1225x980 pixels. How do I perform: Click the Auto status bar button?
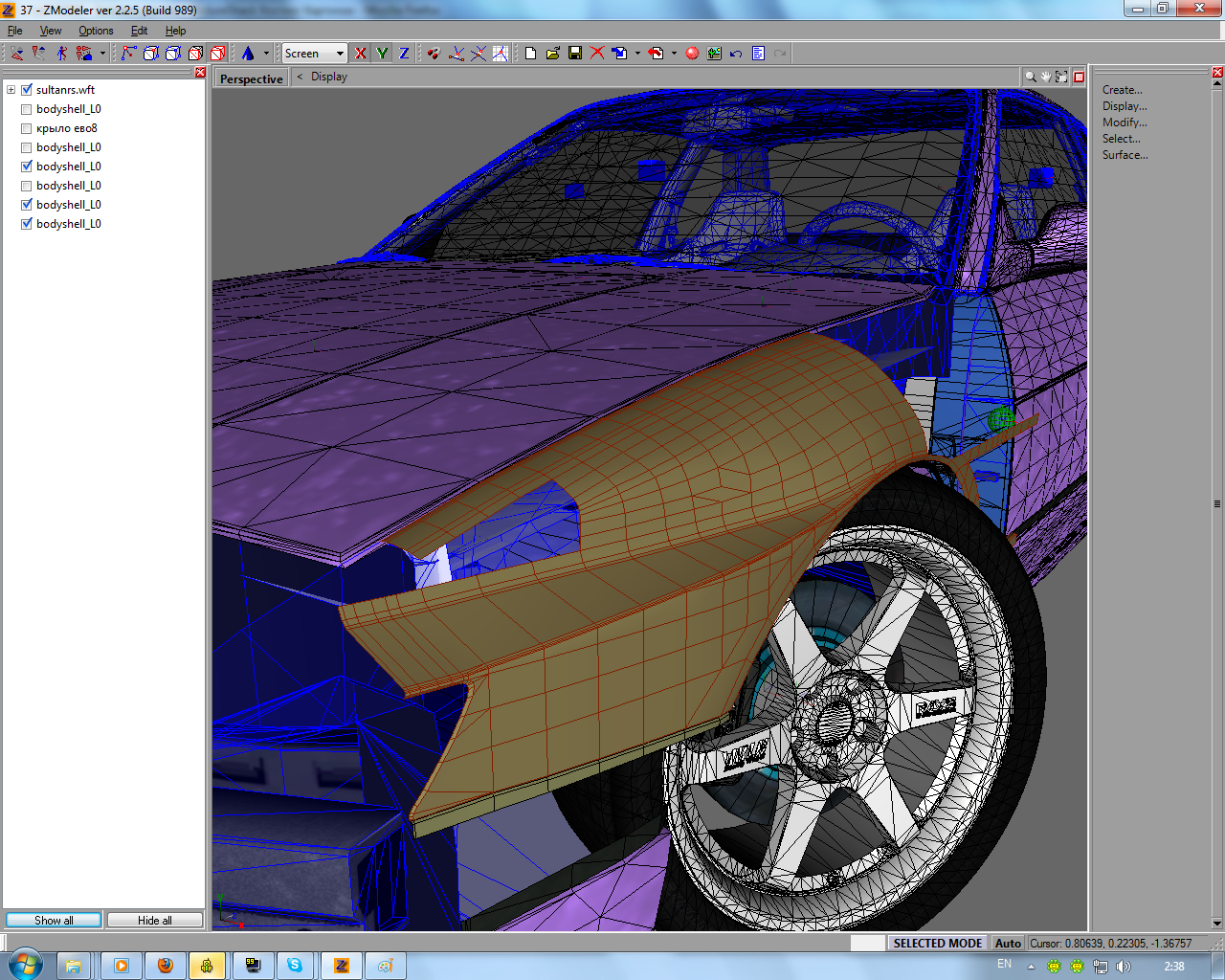tap(1008, 943)
